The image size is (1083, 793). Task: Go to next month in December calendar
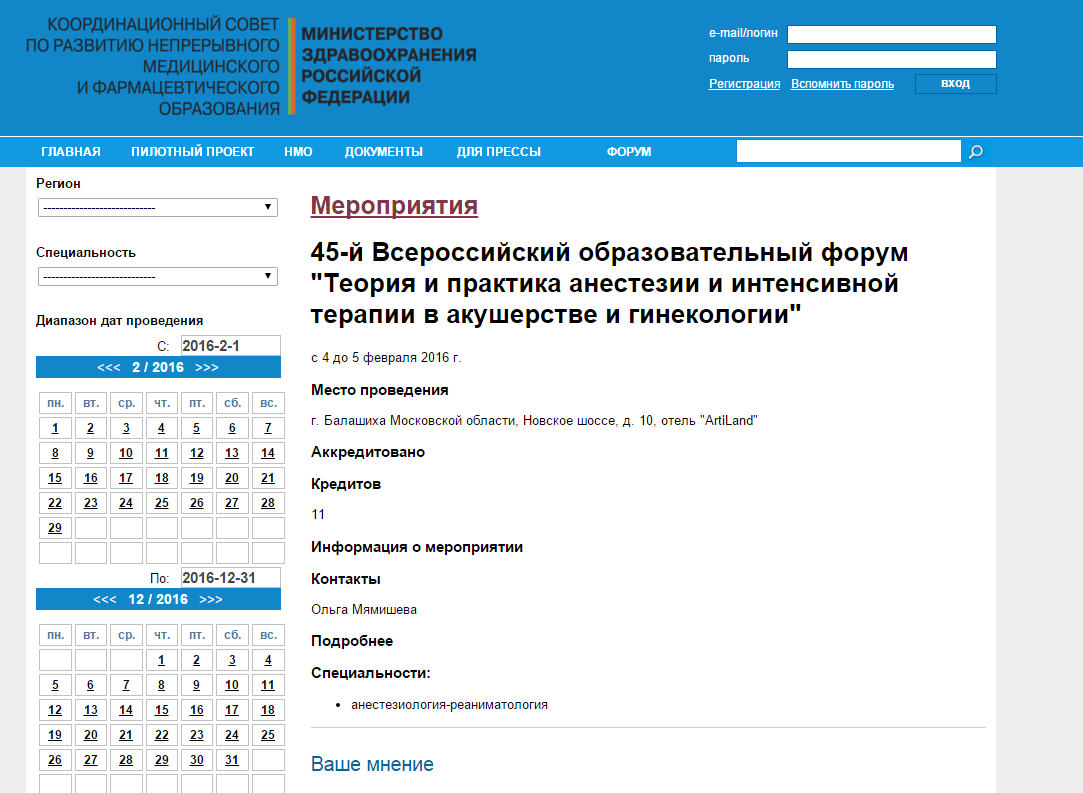(211, 600)
